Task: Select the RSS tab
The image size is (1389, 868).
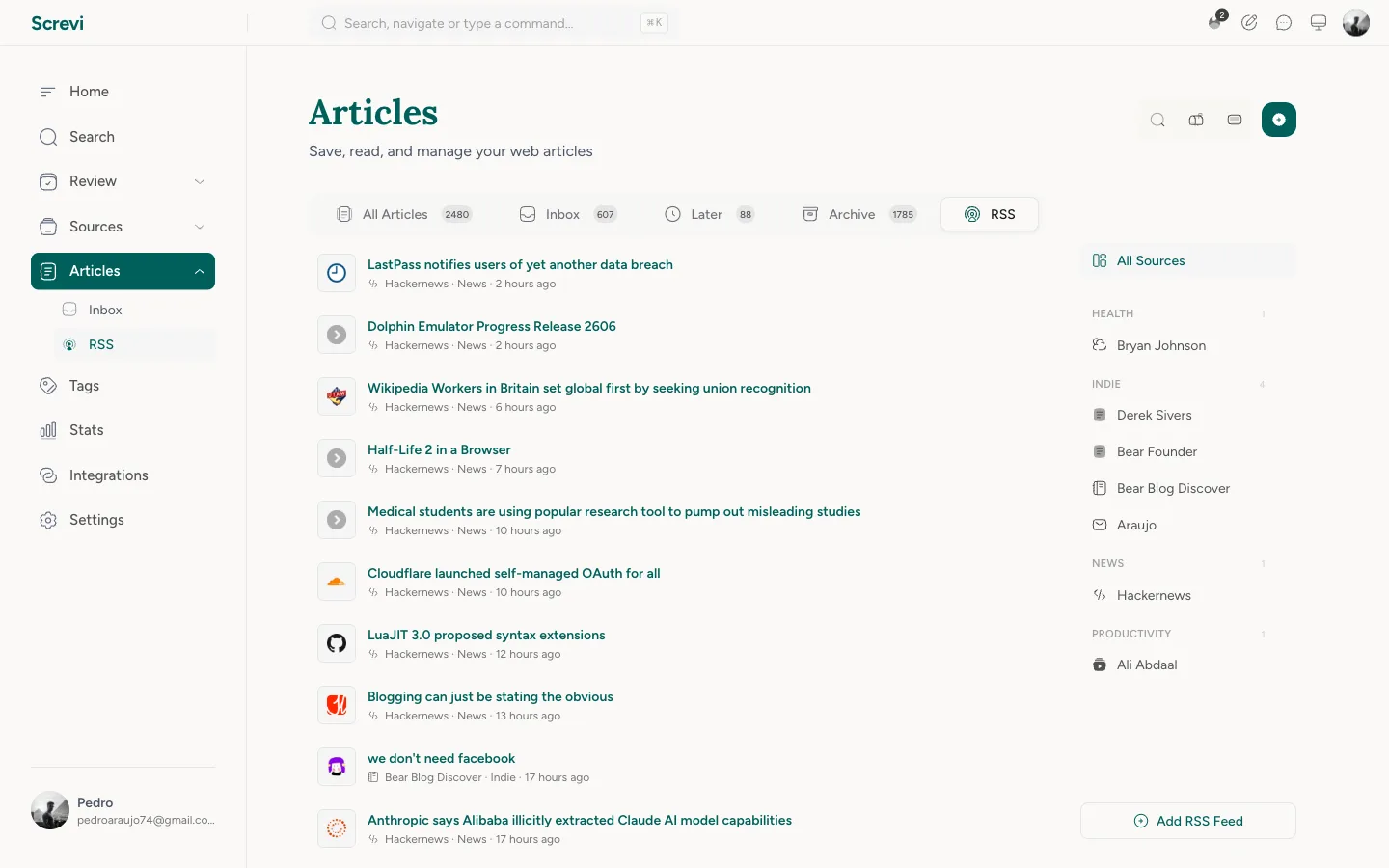Action: click(x=990, y=214)
